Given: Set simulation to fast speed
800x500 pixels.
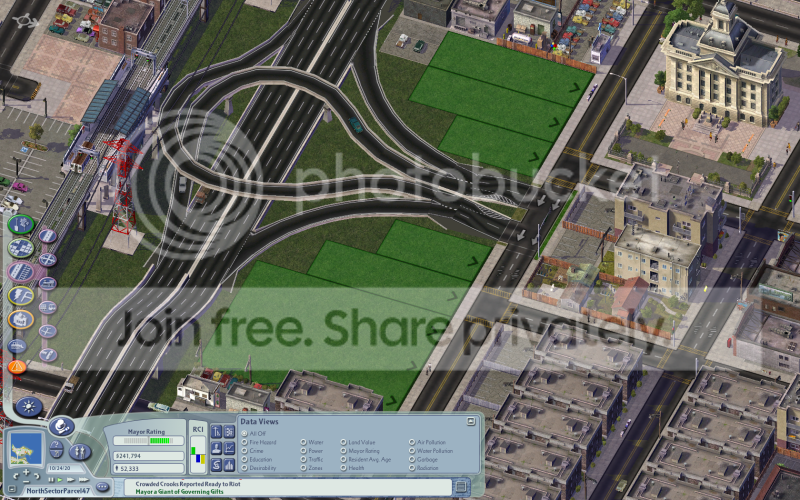Looking at the screenshot, I should [x=70, y=480].
